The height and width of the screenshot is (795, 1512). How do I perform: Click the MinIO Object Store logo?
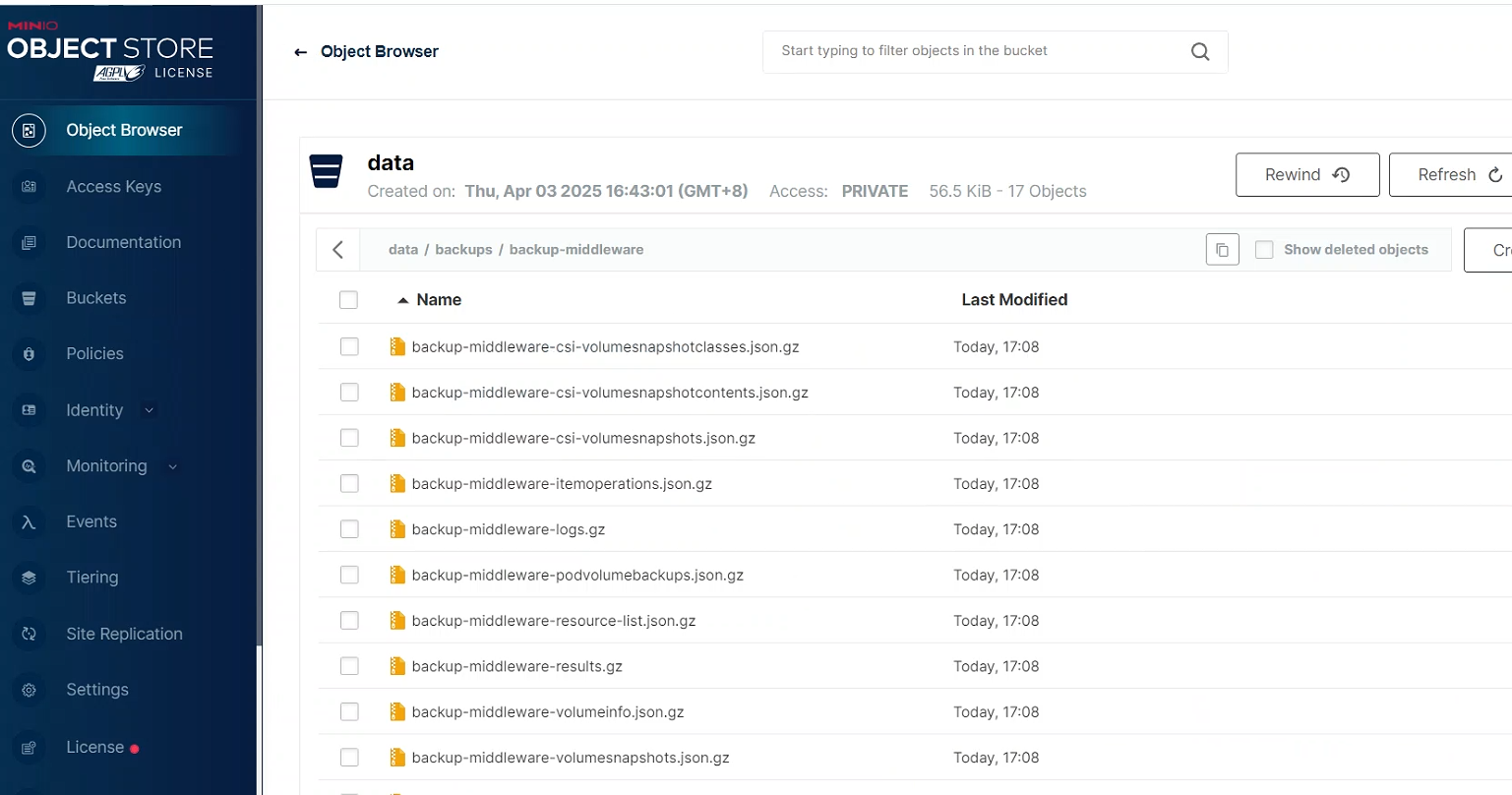pos(110,51)
